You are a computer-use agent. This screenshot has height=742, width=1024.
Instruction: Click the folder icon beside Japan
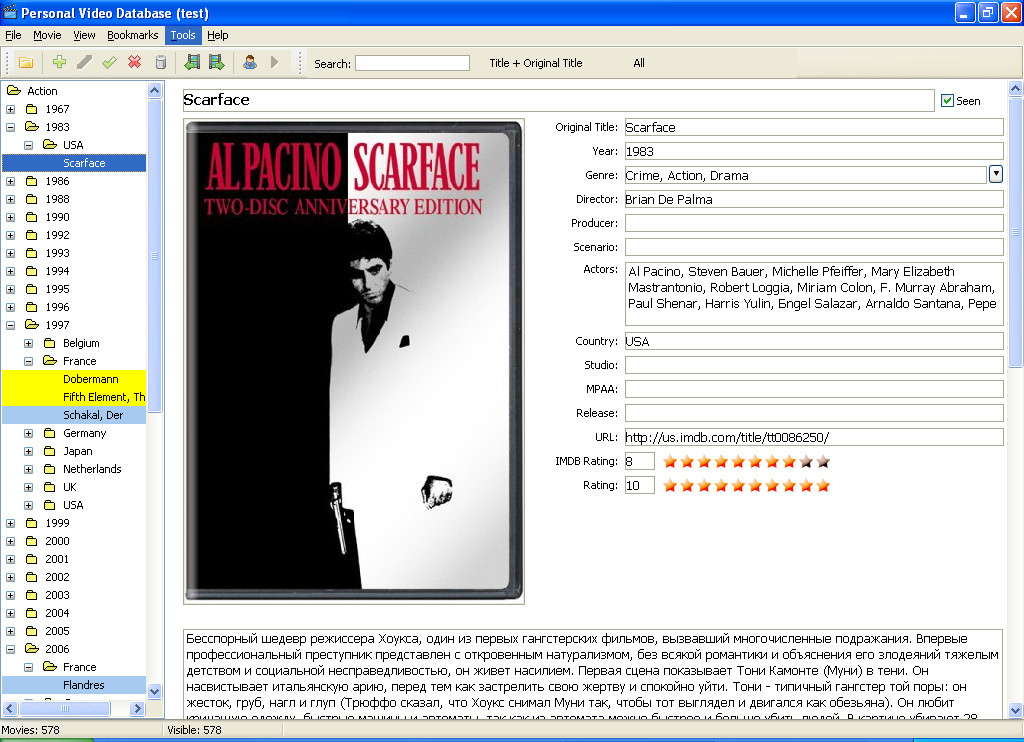[50, 451]
